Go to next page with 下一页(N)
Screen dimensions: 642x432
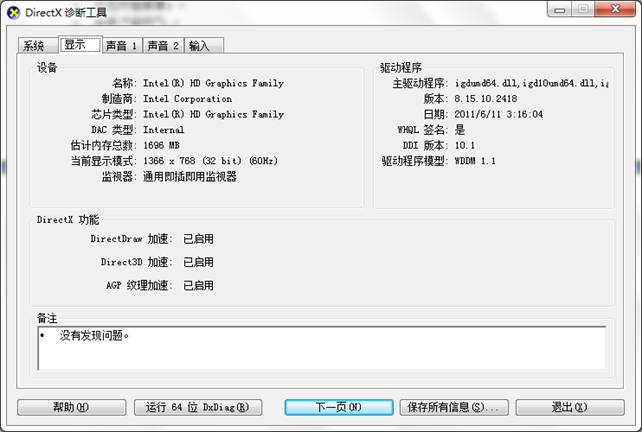[339, 407]
